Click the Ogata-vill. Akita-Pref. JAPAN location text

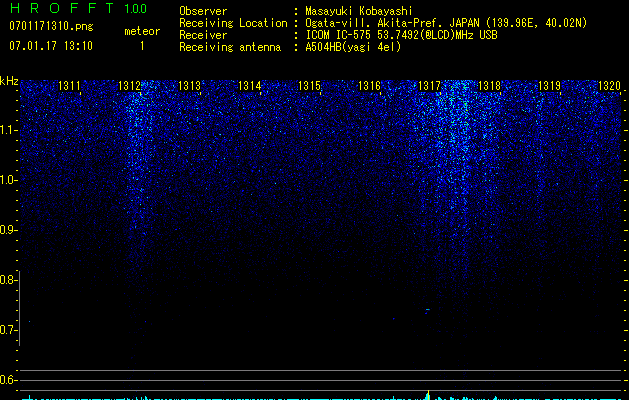pyautogui.click(x=446, y=23)
